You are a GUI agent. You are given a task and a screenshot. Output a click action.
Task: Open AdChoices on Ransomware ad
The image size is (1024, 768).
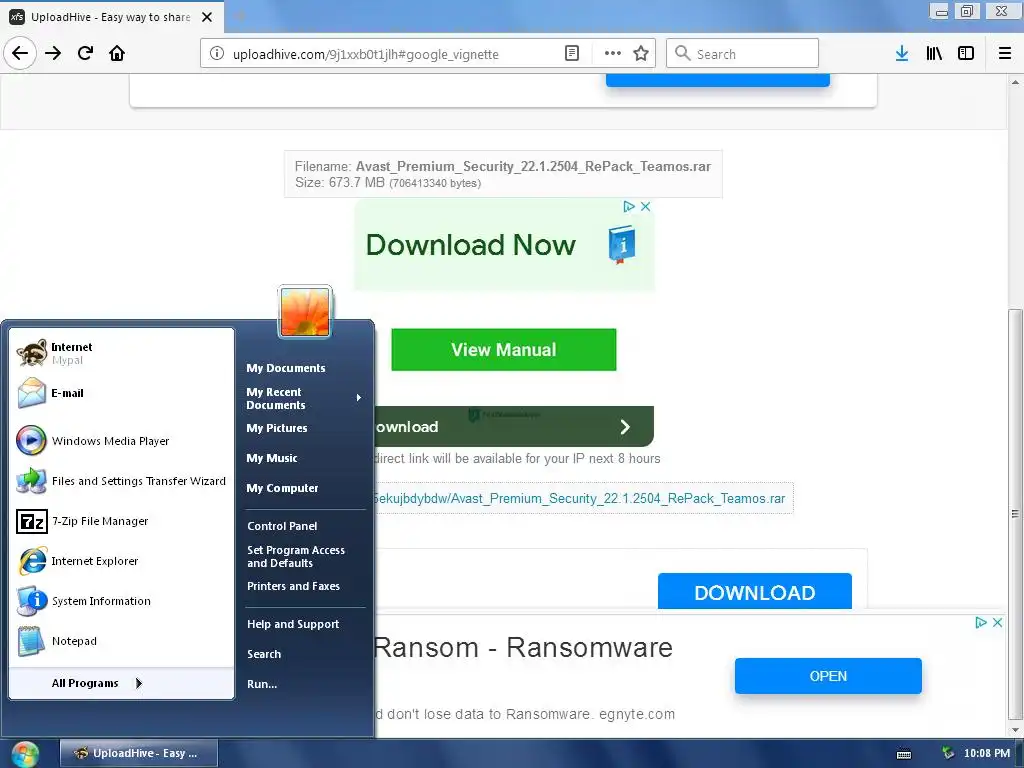tap(980, 622)
